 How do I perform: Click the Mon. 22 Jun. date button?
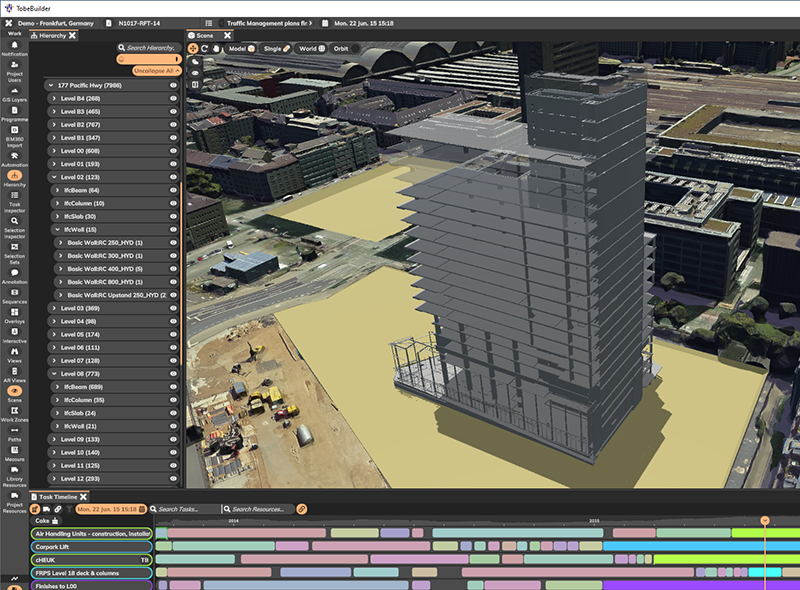click(110, 509)
